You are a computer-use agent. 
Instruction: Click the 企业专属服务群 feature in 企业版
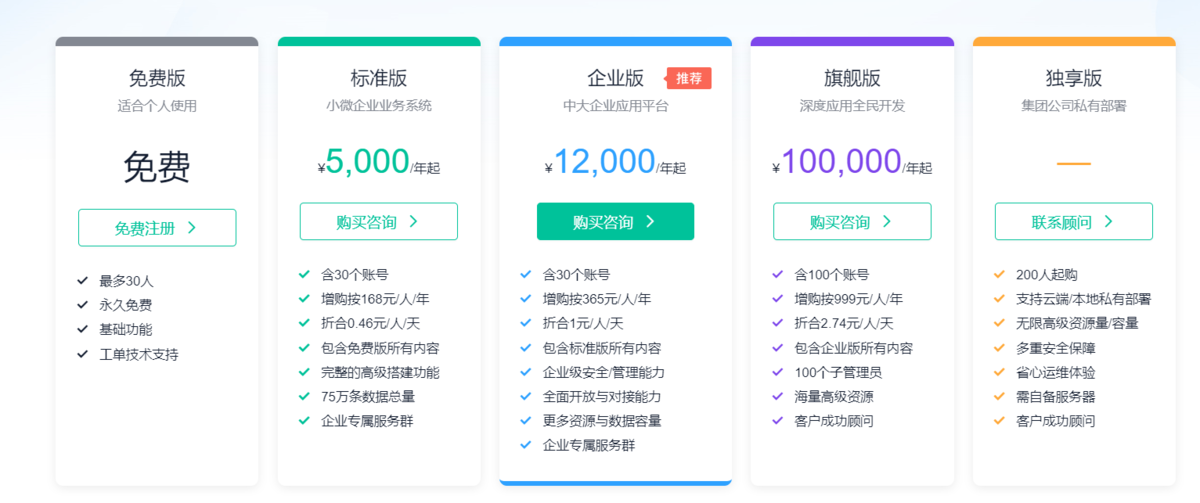[x=589, y=445]
